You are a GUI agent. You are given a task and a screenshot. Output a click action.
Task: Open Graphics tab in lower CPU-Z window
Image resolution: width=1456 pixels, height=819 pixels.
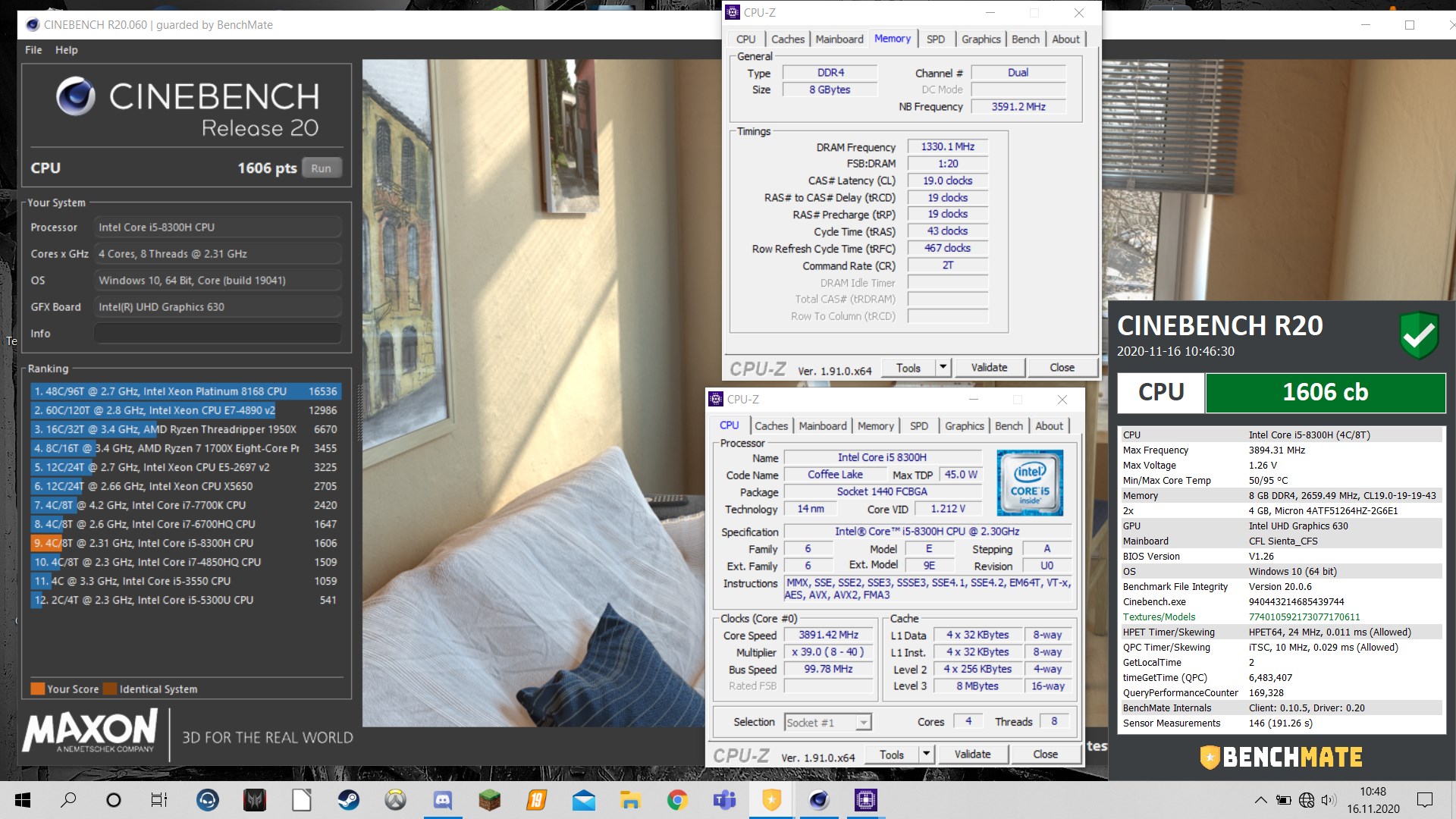coord(965,426)
